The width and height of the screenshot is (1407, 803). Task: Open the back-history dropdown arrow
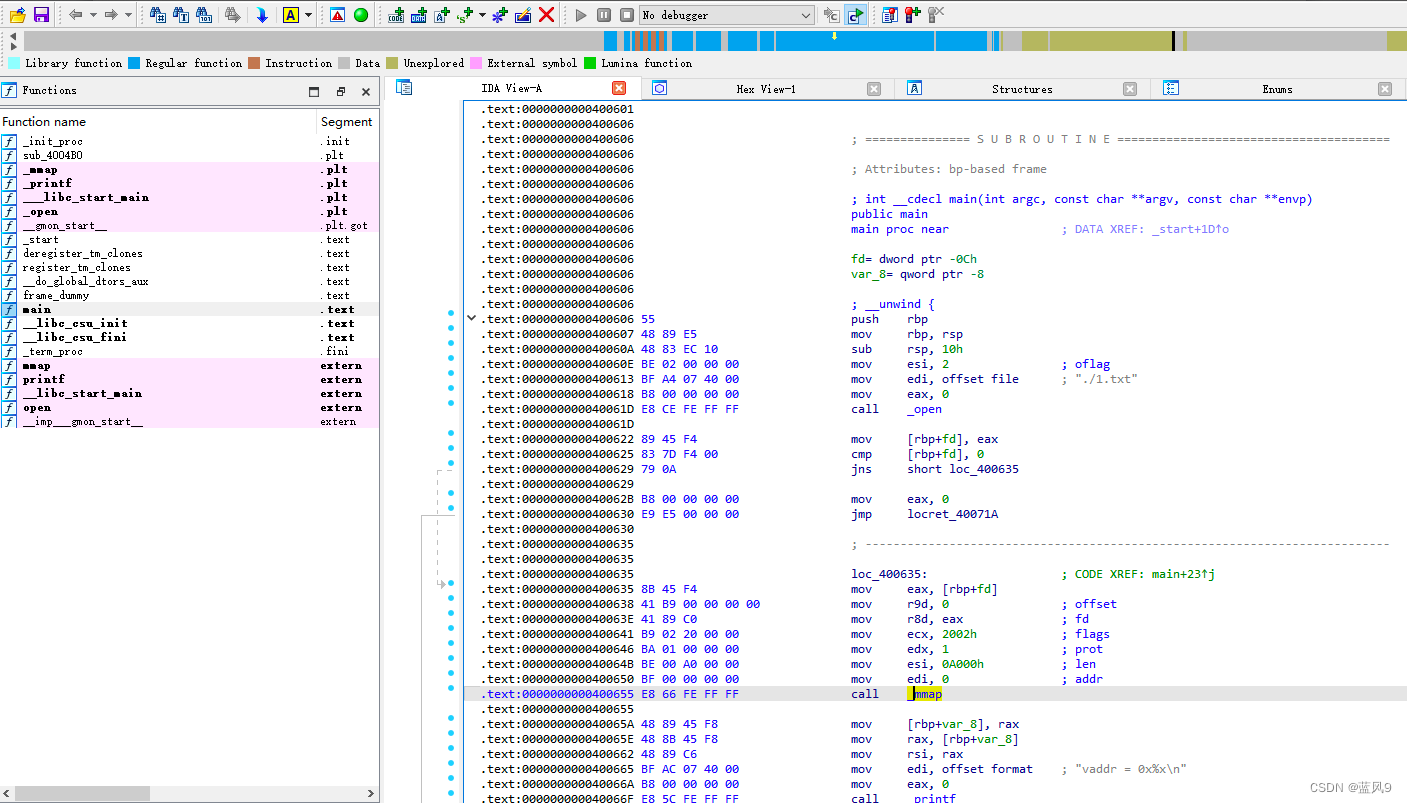click(93, 15)
